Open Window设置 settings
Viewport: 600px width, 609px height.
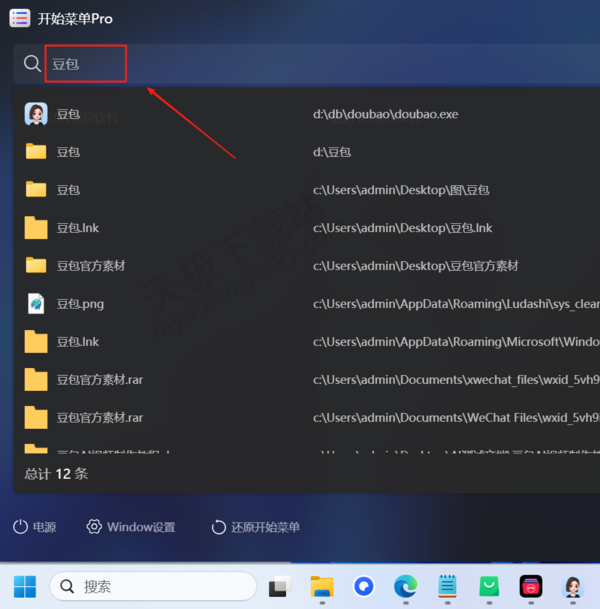(x=131, y=527)
